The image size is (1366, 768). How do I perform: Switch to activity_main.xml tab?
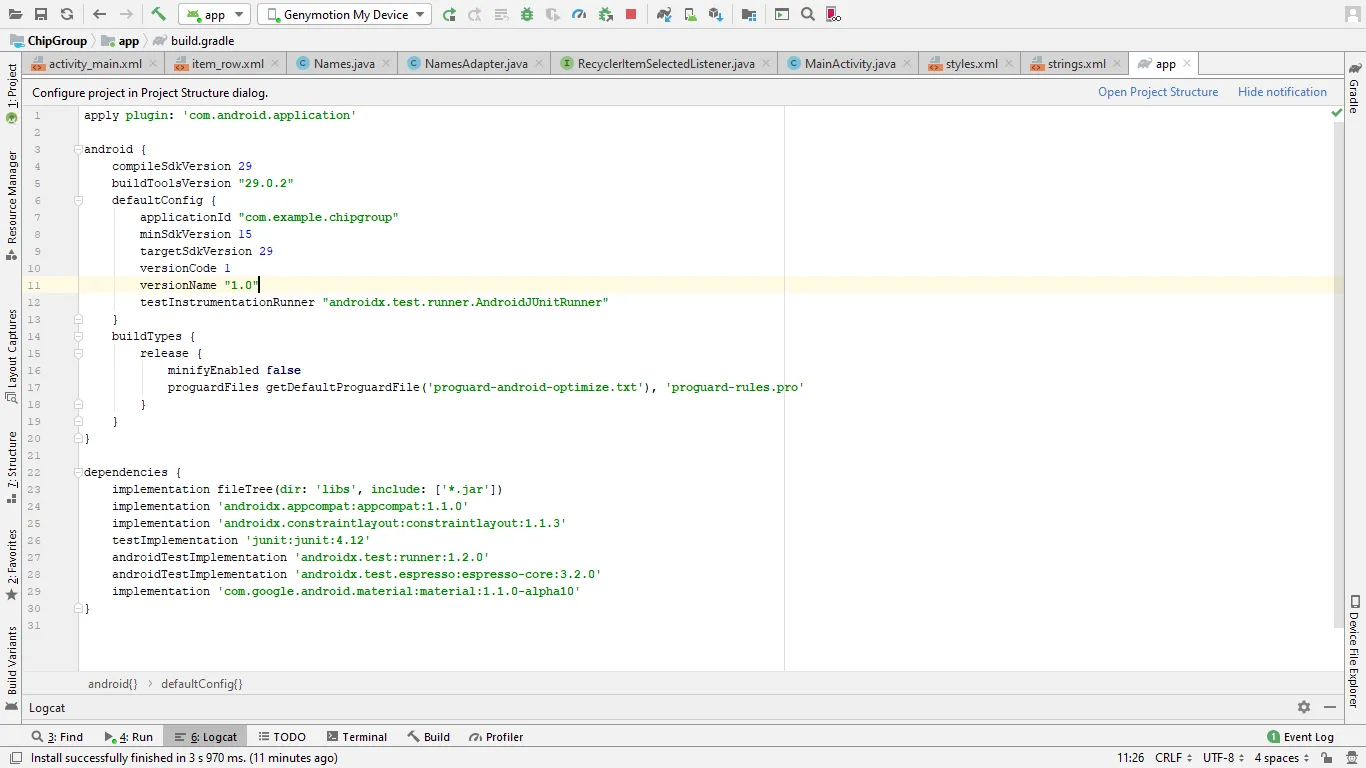(95, 63)
